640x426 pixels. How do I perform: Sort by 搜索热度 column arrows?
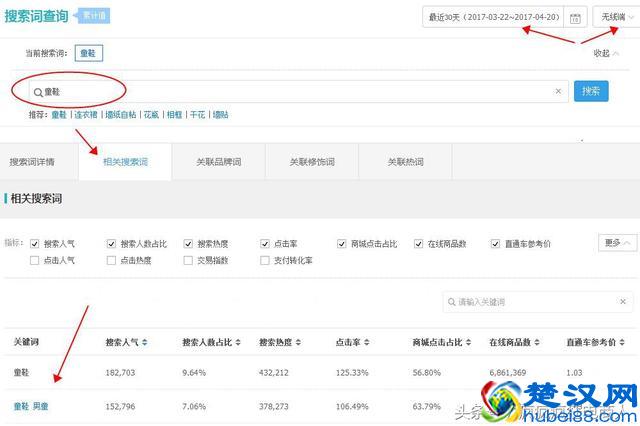(298, 342)
